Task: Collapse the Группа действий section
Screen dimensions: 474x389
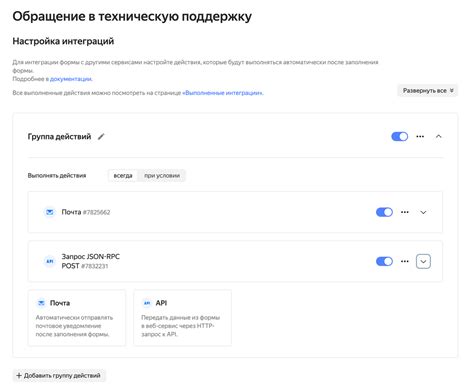Action: pos(439,136)
